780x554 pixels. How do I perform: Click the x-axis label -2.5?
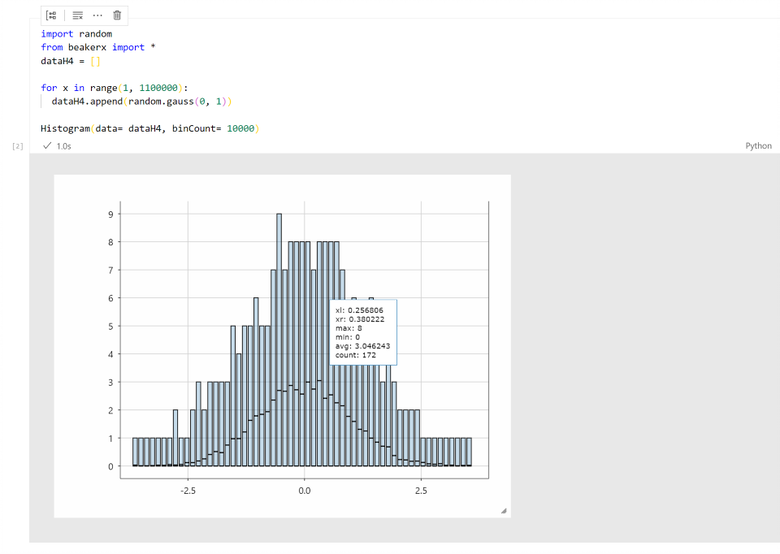188,491
